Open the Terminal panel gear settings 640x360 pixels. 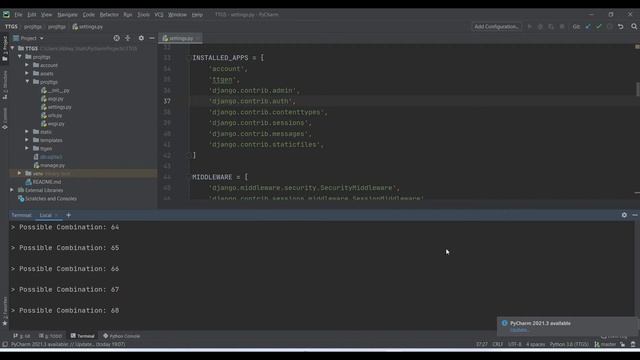624,215
